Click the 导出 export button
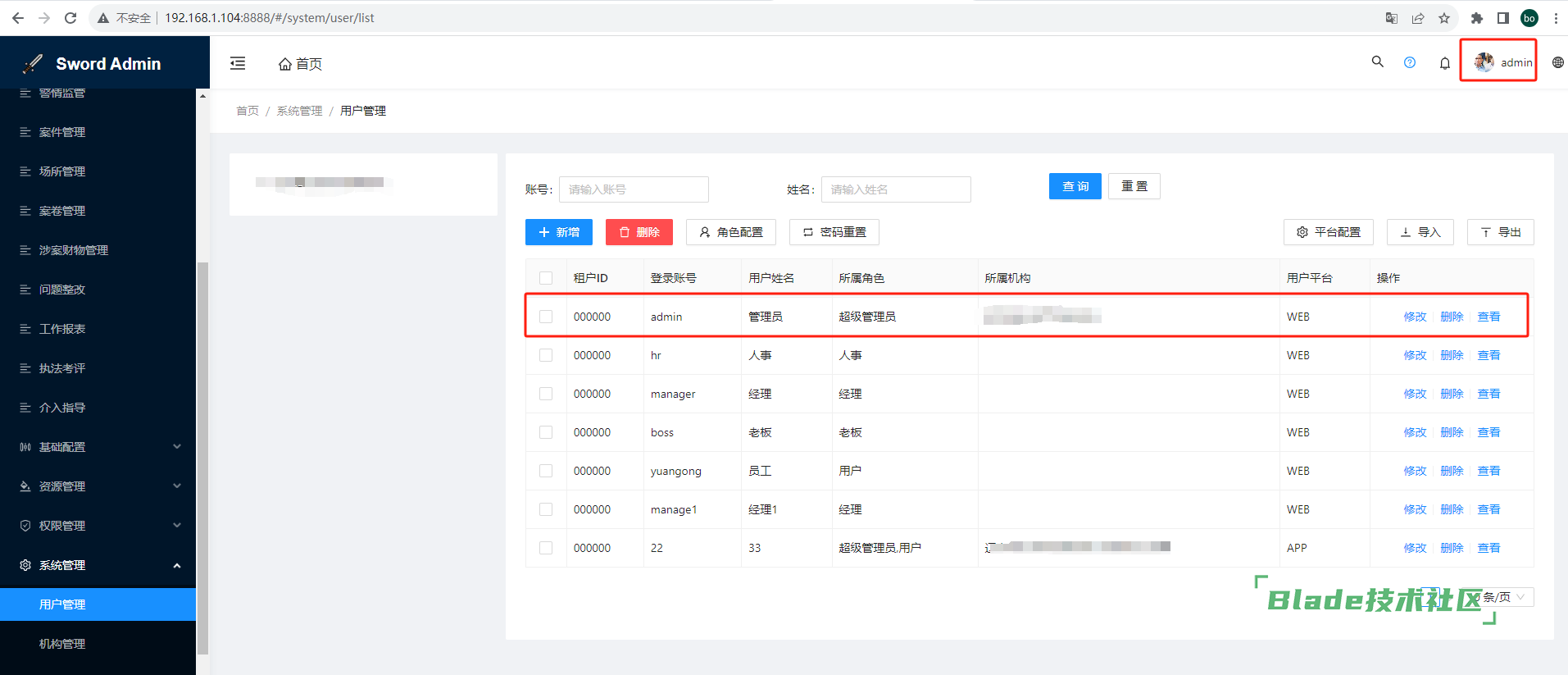Viewport: 1568px width, 675px height. click(x=1501, y=232)
